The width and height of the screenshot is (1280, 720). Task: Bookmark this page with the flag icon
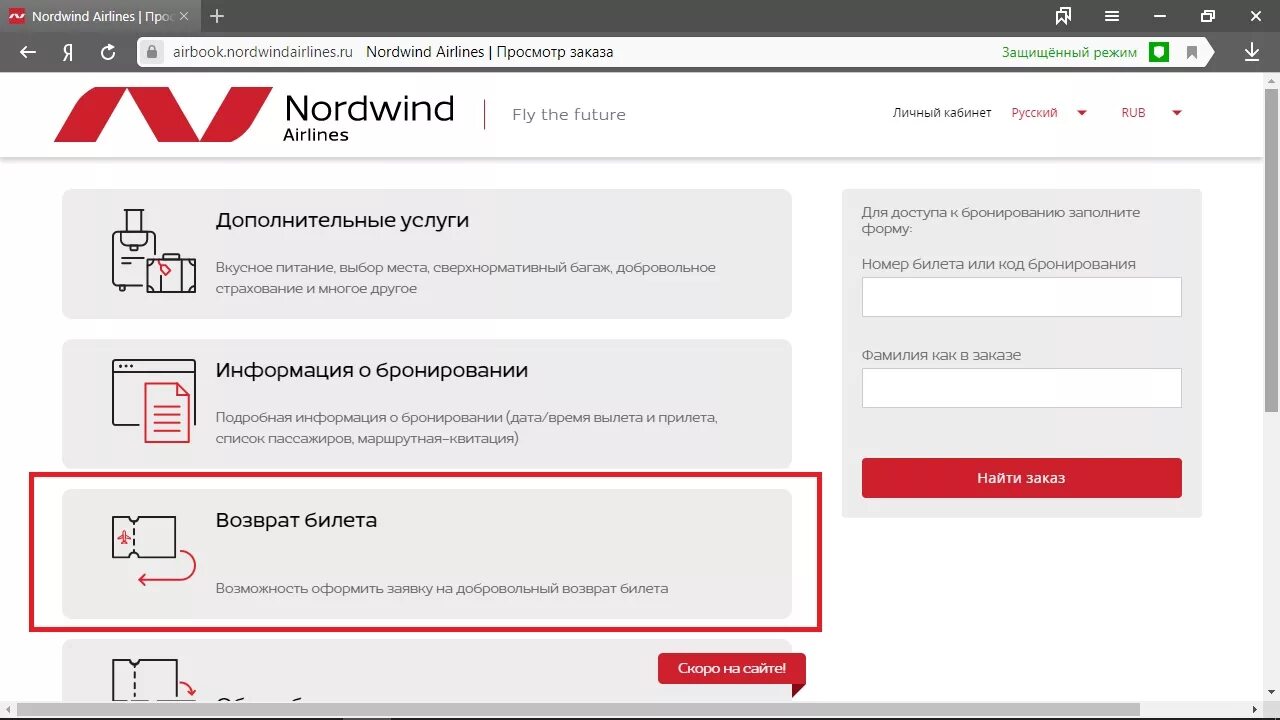pyautogui.click(x=1192, y=52)
